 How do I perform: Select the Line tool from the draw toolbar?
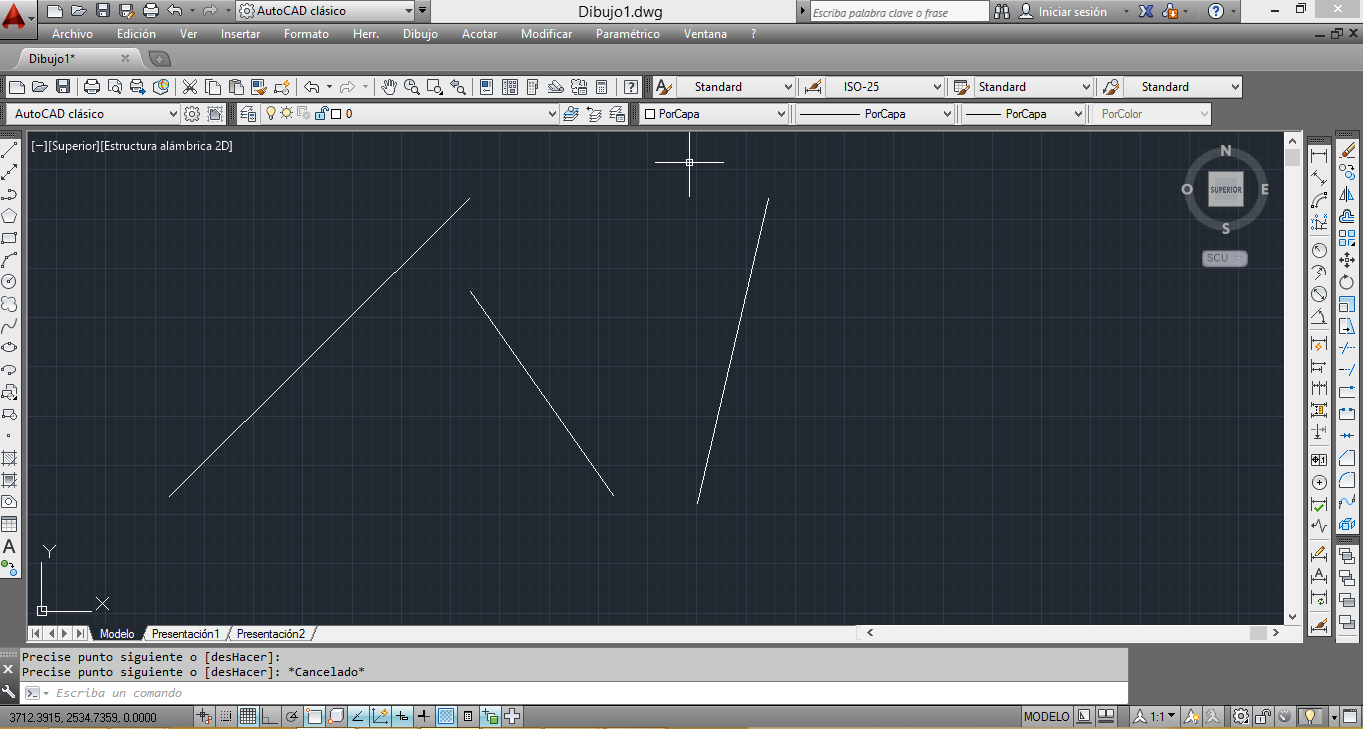[x=12, y=150]
